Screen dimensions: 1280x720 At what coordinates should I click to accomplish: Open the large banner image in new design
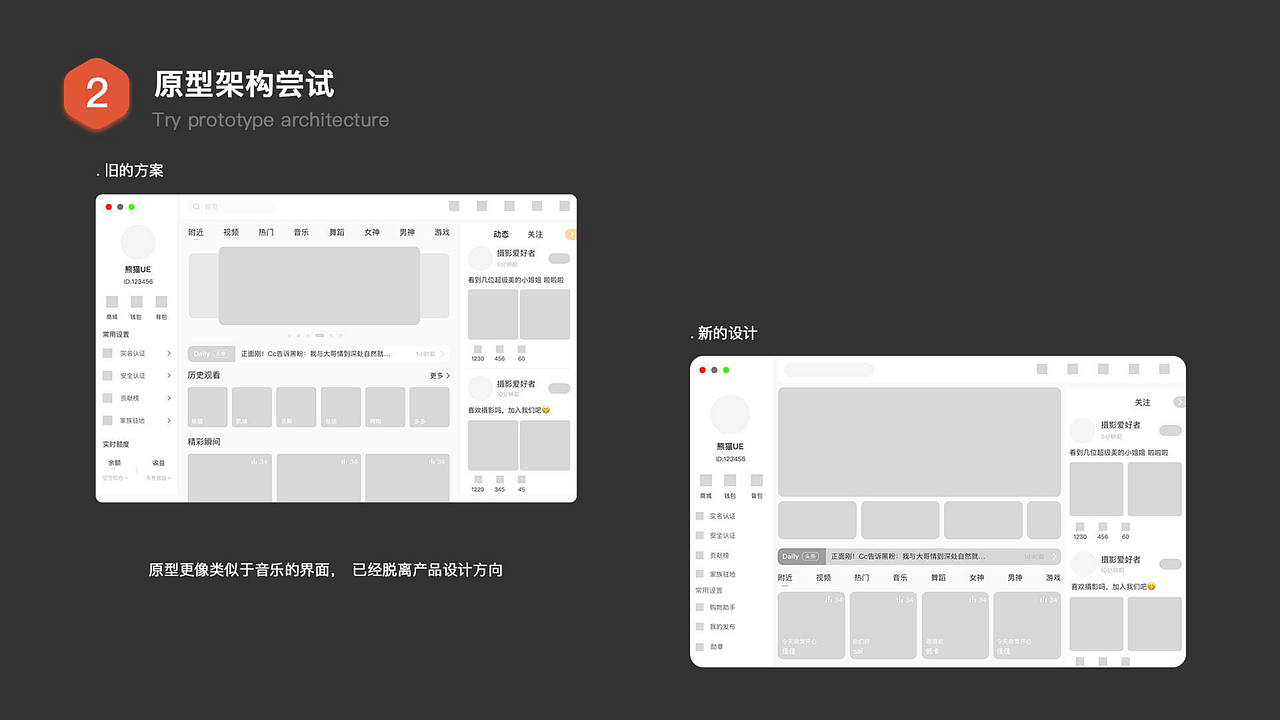tap(919, 442)
